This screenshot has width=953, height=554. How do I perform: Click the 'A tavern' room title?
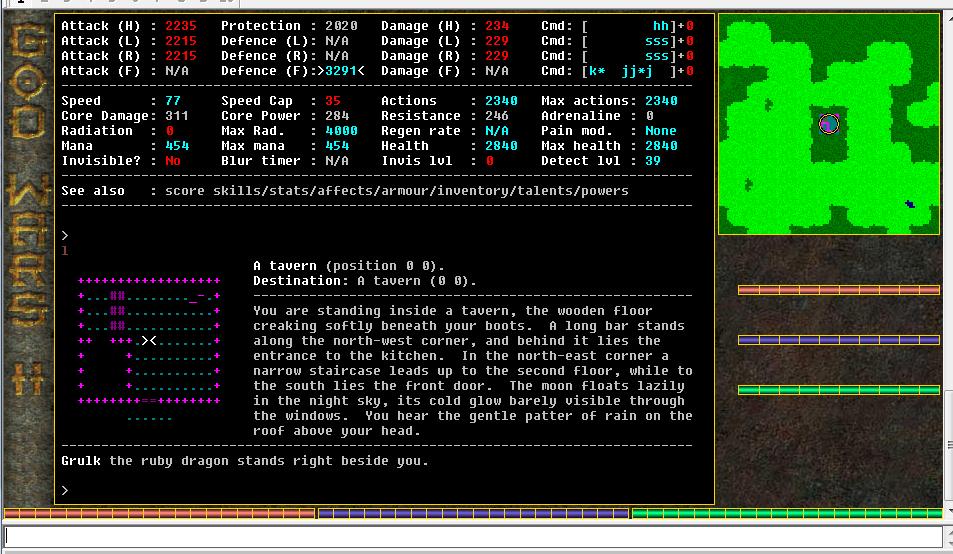(x=286, y=266)
